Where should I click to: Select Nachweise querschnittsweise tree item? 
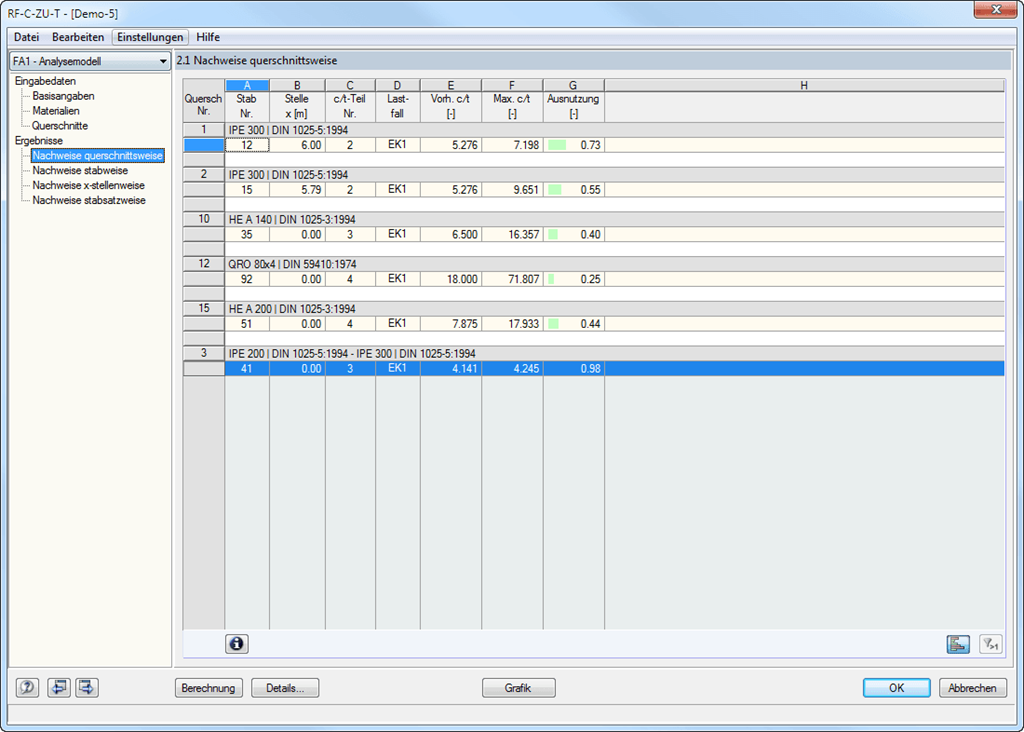97,155
